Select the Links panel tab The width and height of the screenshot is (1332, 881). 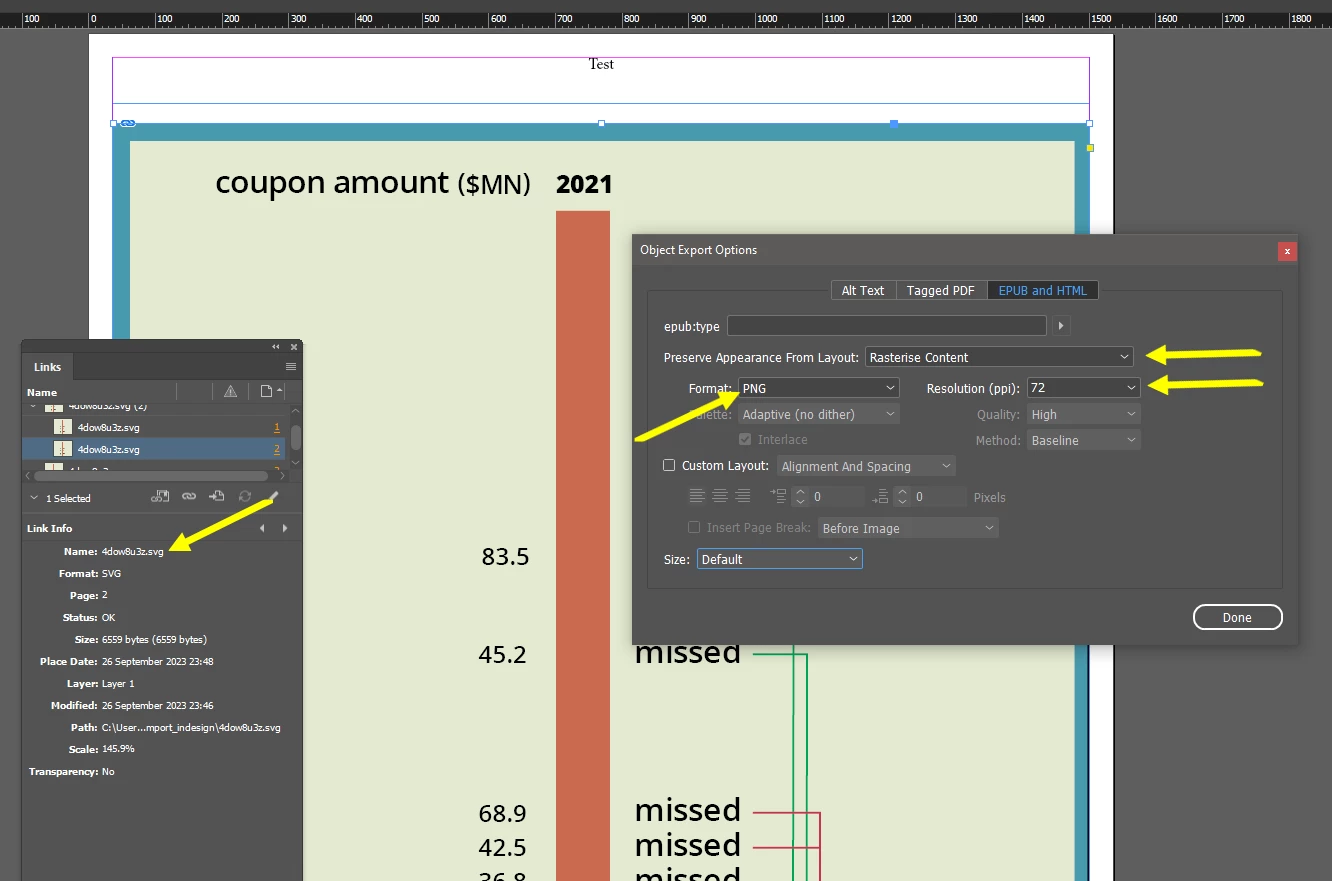47,367
